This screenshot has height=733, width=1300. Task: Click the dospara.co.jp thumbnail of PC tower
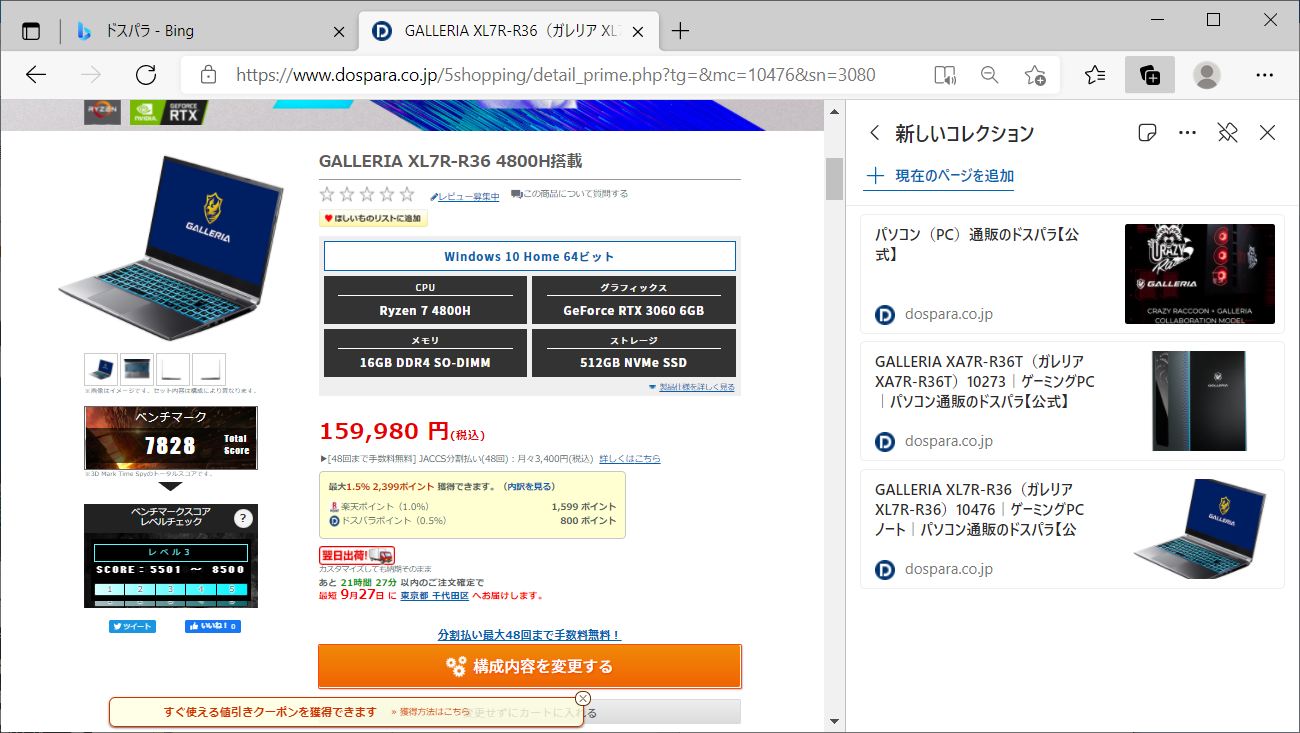pyautogui.click(x=1200, y=401)
